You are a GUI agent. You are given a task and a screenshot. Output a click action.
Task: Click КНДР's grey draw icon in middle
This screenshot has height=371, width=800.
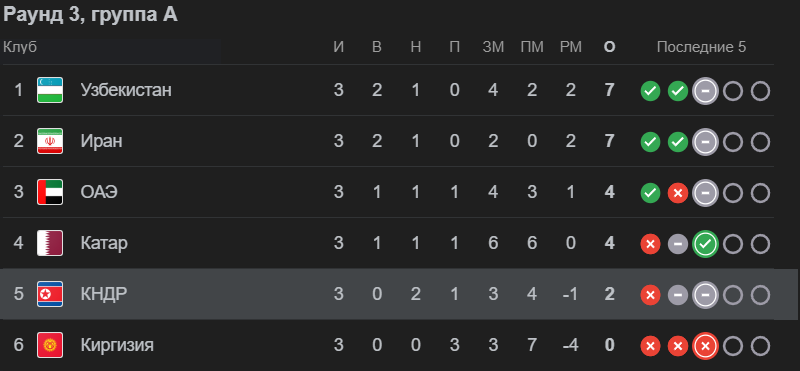tap(678, 295)
